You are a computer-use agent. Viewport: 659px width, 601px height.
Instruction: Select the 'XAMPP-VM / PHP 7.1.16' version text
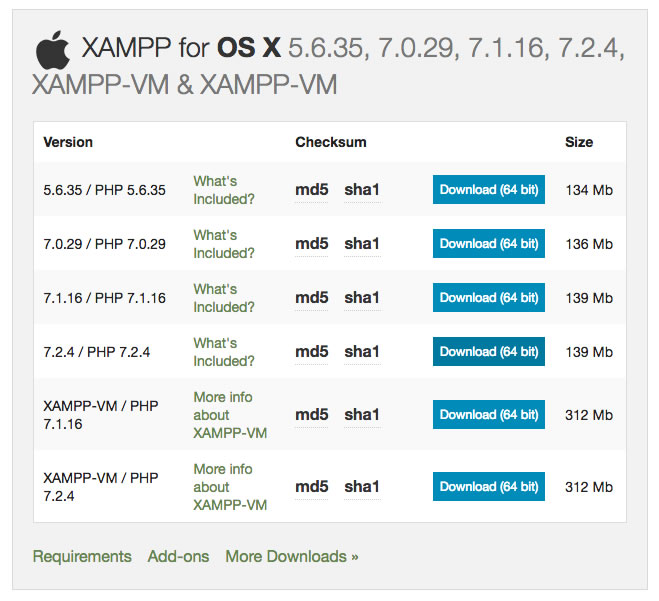click(101, 415)
